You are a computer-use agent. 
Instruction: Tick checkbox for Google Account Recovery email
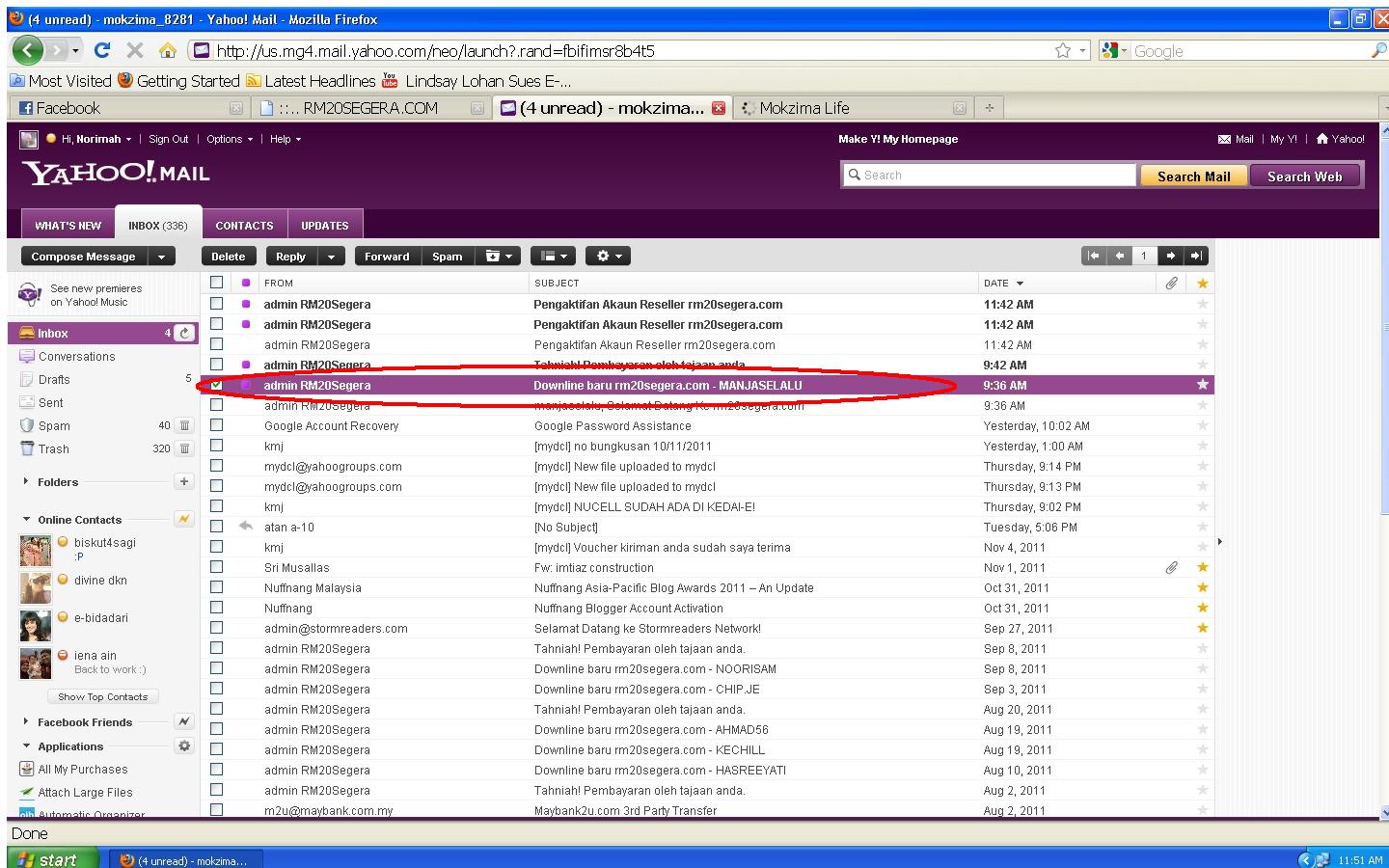click(x=217, y=425)
